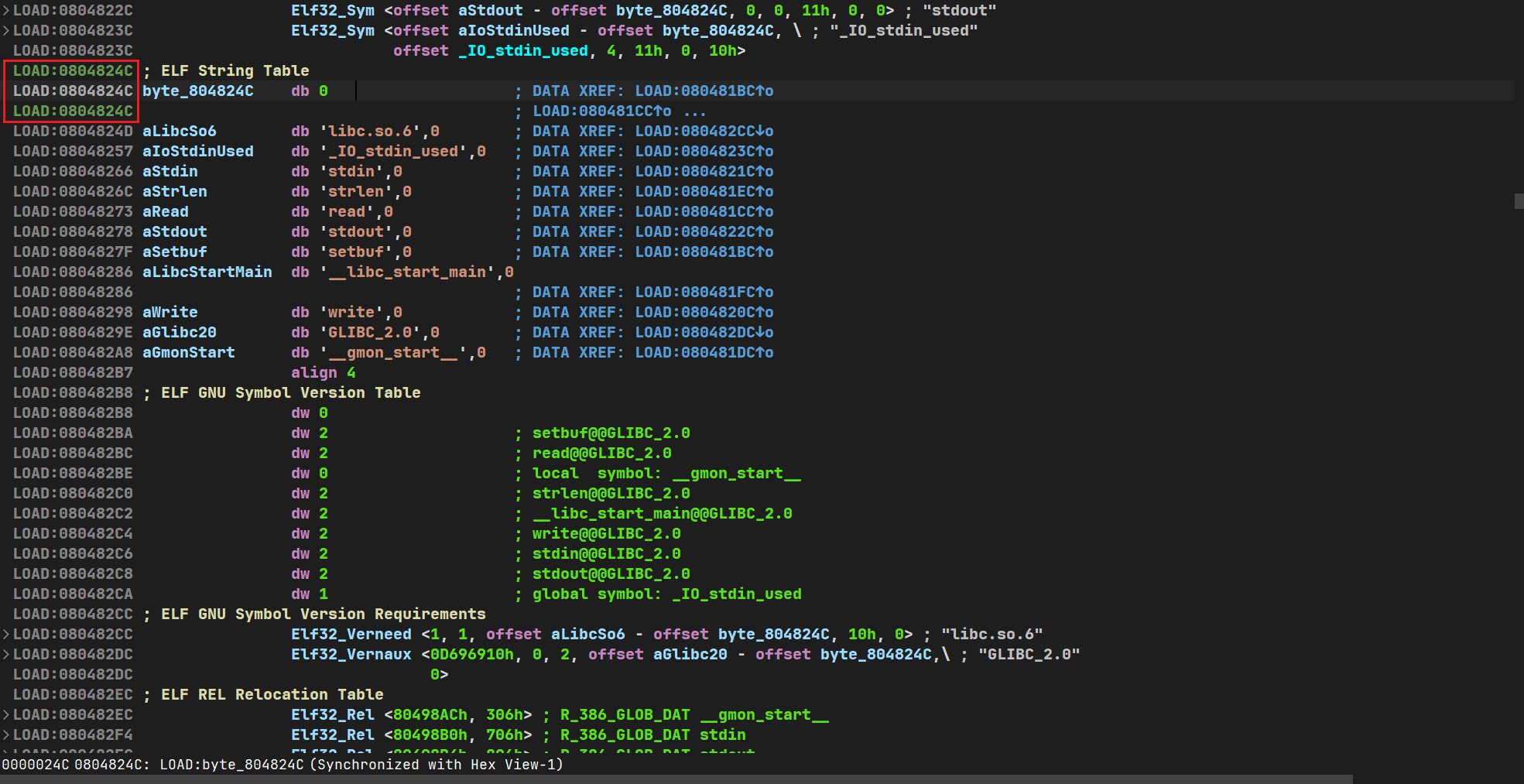Expand the Elf32_Rel stdin relocation entry
Image resolution: width=1524 pixels, height=784 pixels.
[6, 735]
